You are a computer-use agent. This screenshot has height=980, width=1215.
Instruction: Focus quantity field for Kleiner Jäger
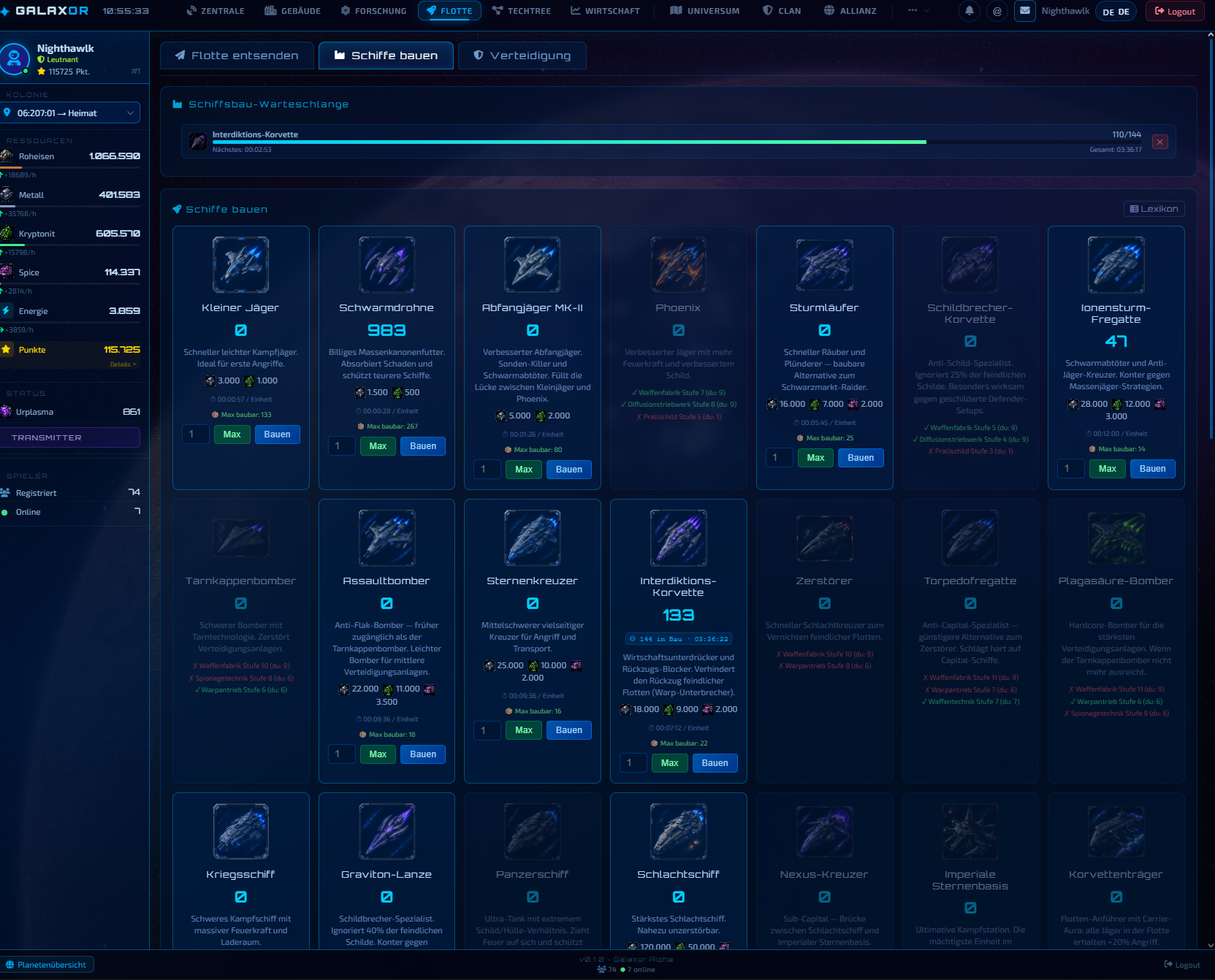click(195, 435)
